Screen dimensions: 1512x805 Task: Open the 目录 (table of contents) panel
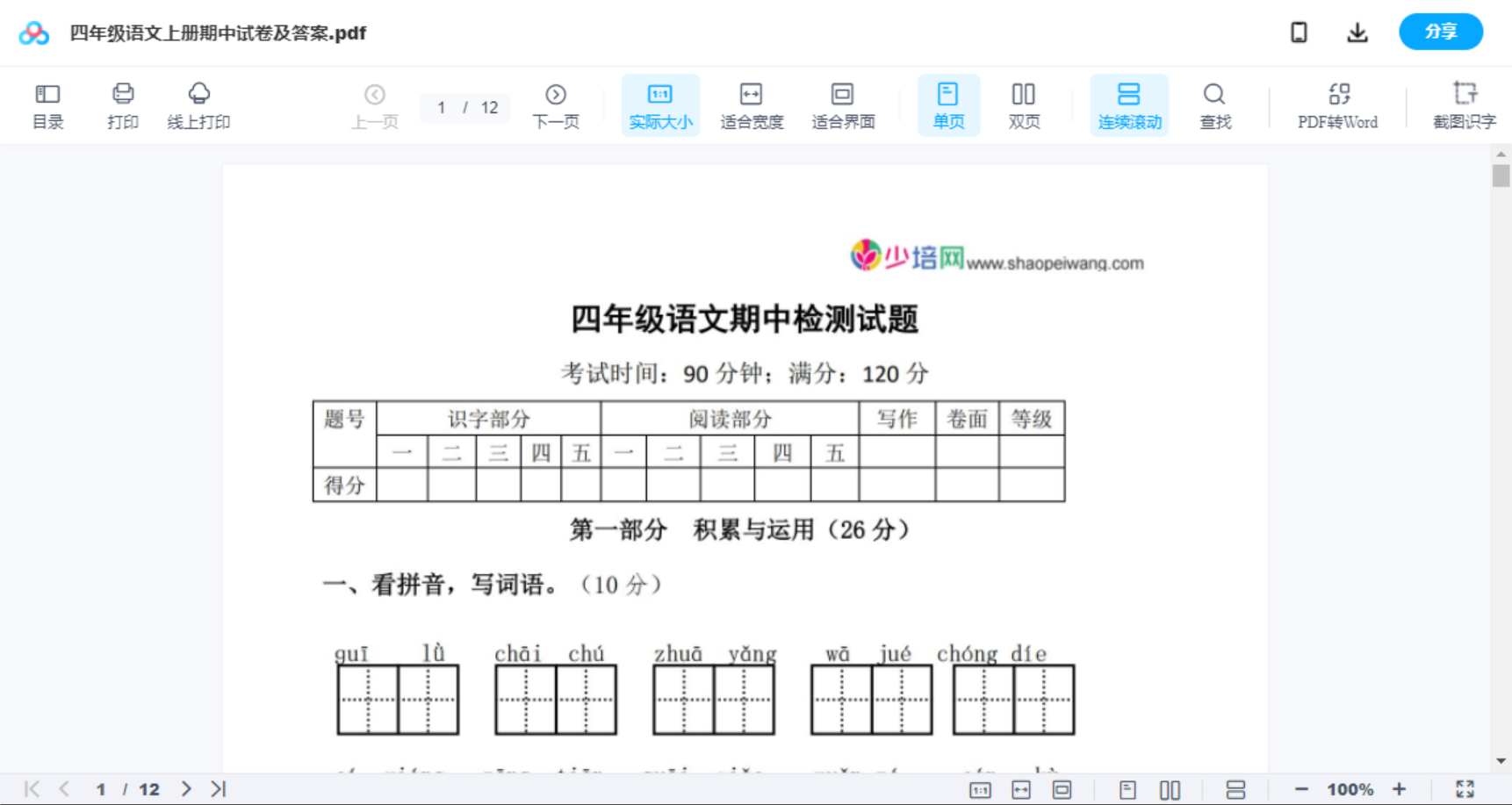pos(47,104)
